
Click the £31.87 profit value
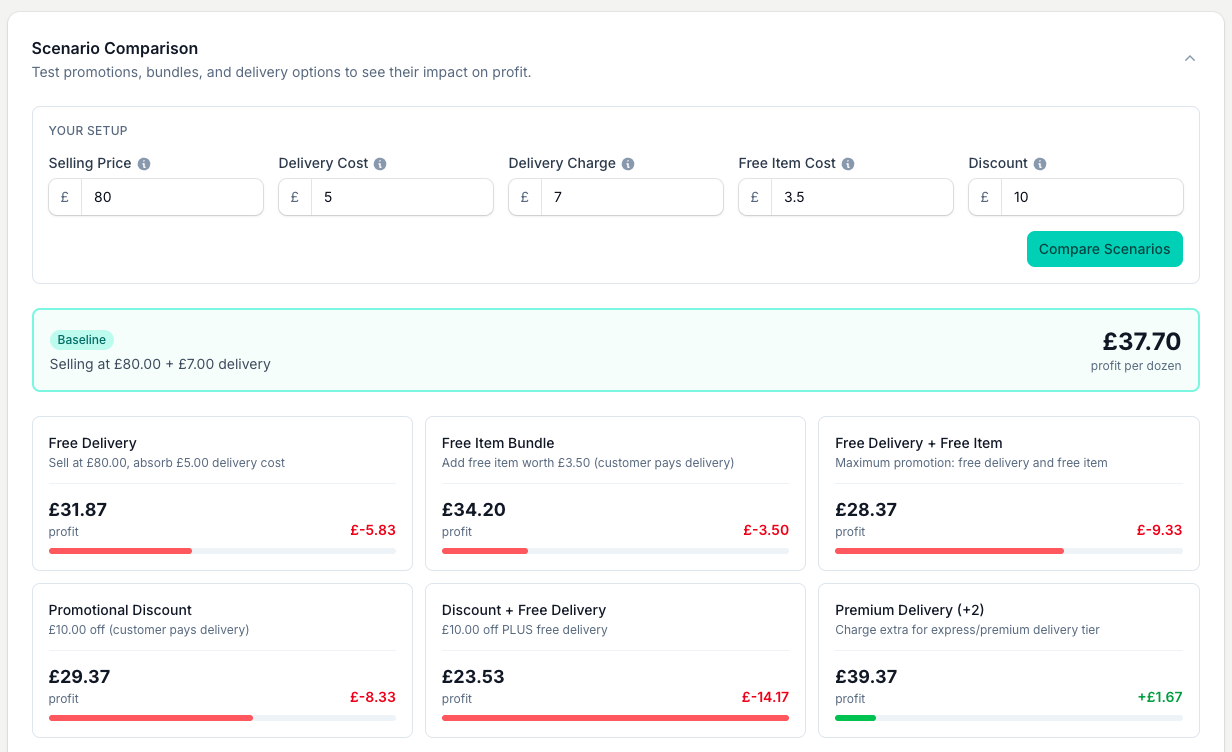click(x=78, y=510)
